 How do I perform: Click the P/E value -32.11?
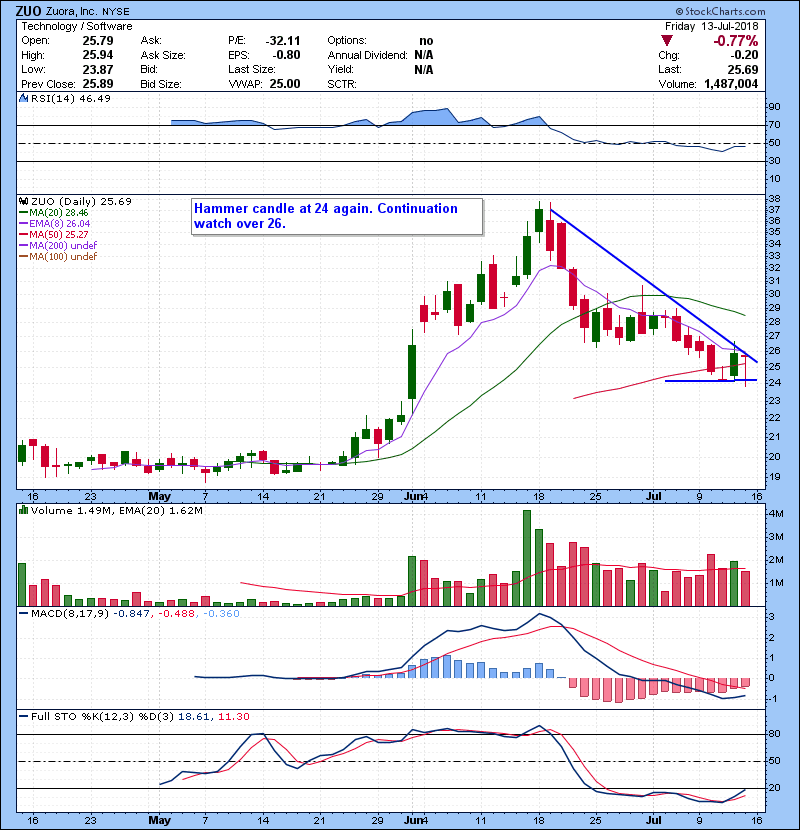coord(283,41)
